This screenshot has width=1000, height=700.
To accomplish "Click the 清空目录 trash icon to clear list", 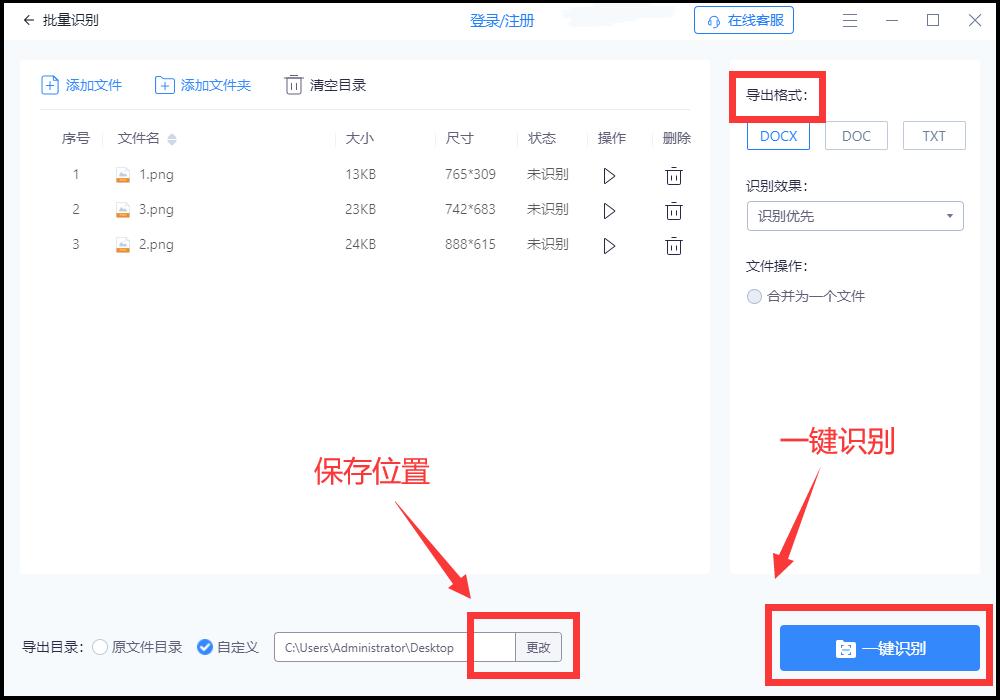I will click(x=294, y=85).
